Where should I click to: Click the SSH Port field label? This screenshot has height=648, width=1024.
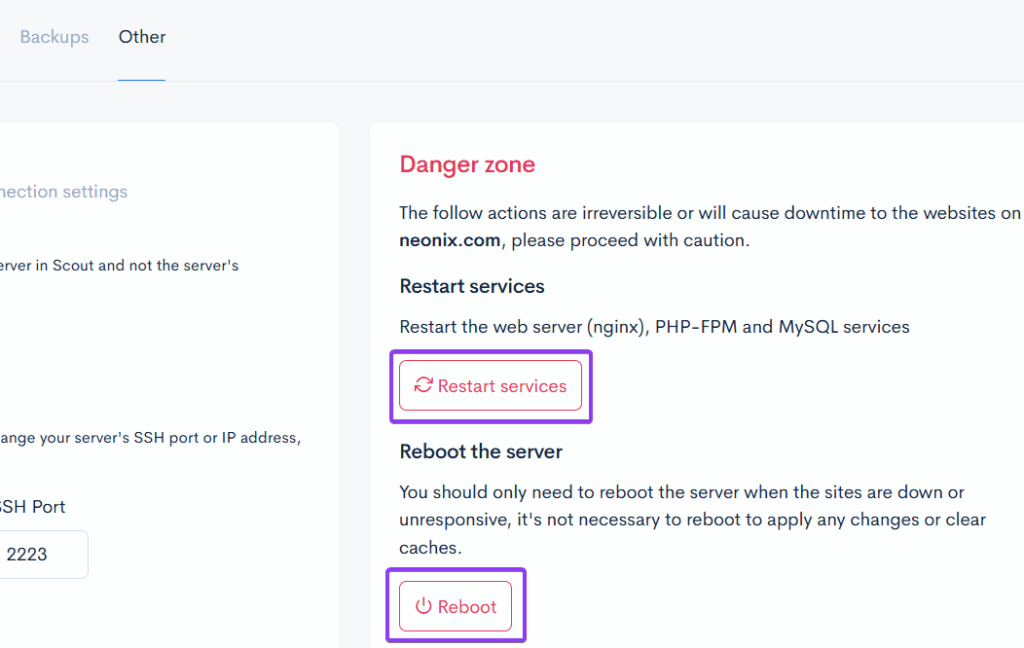33,506
